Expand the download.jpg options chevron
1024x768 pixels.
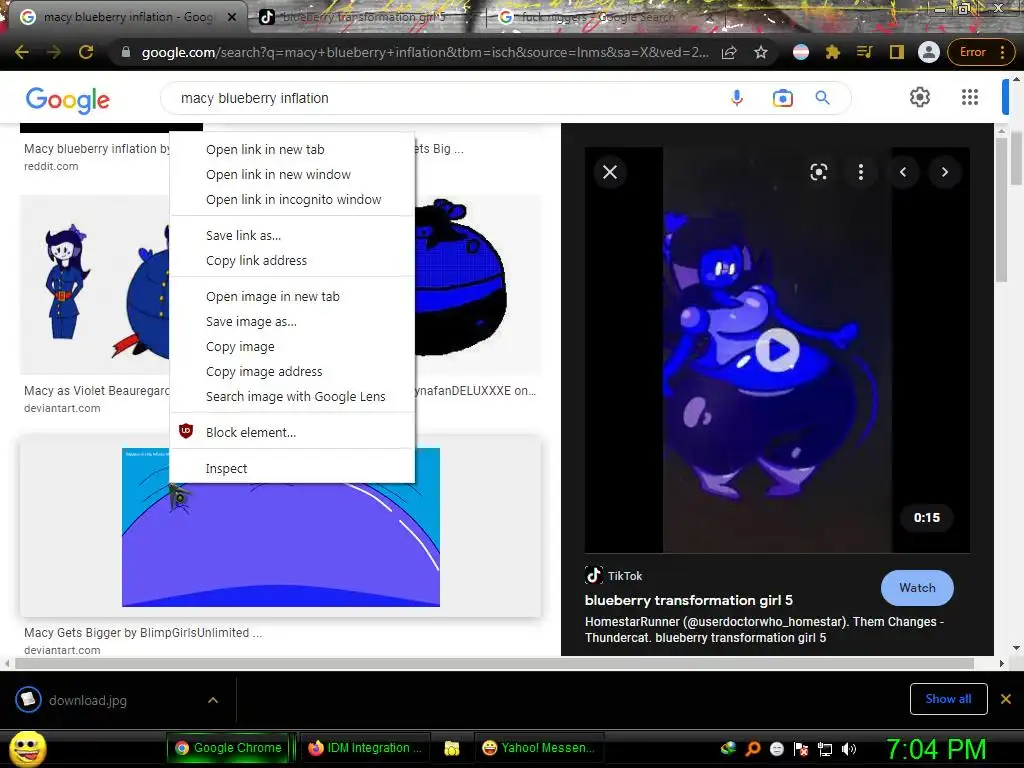tap(212, 700)
